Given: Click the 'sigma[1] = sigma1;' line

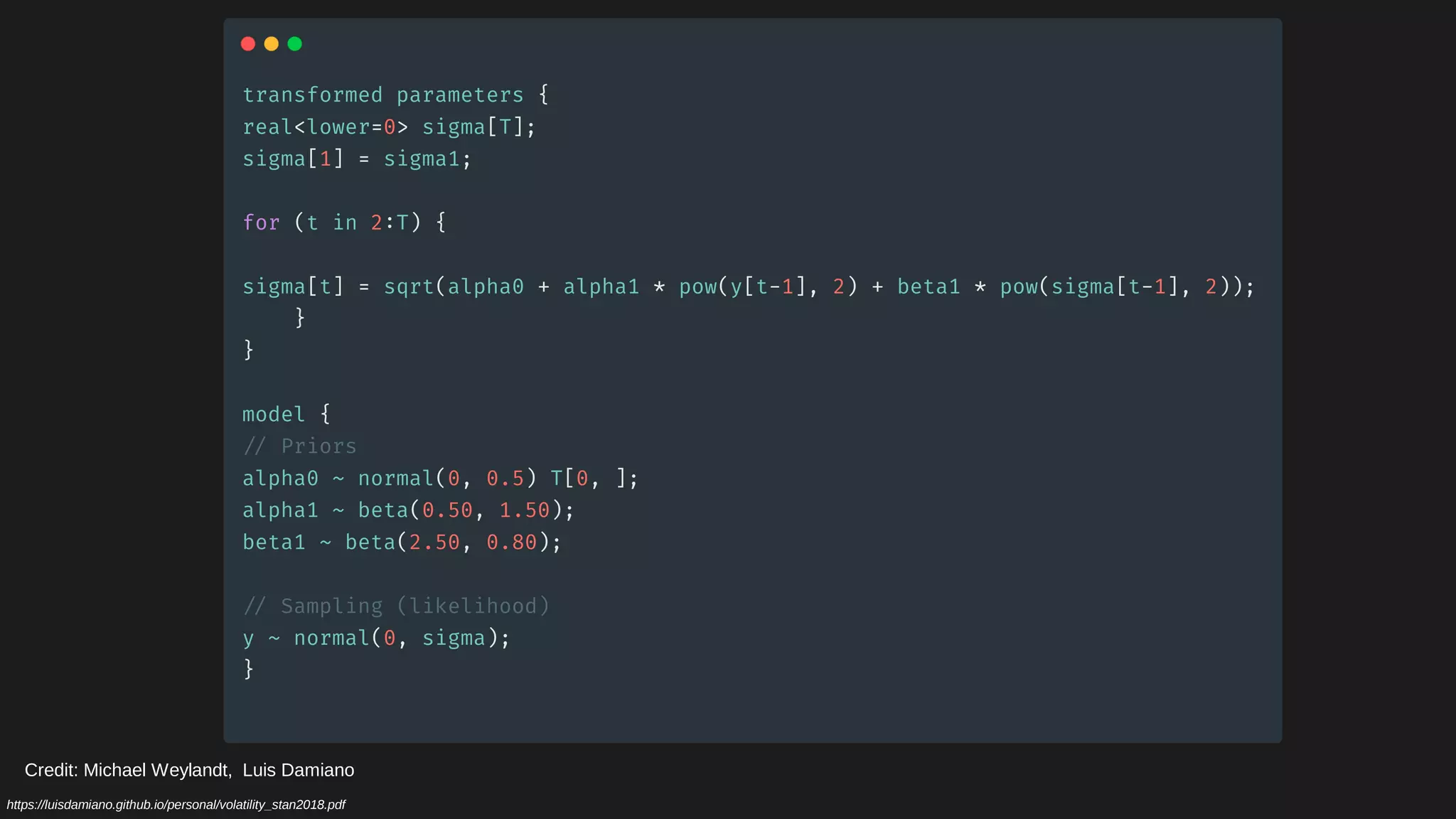Looking at the screenshot, I should tap(357, 159).
